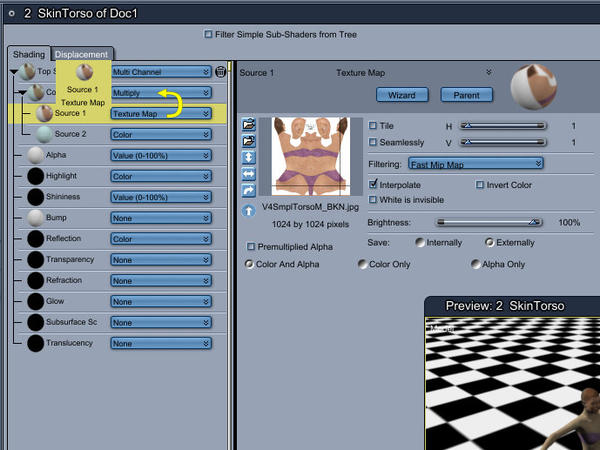This screenshot has height=450, width=600.
Task: Select the Reflection channel sphere
Action: (36, 238)
